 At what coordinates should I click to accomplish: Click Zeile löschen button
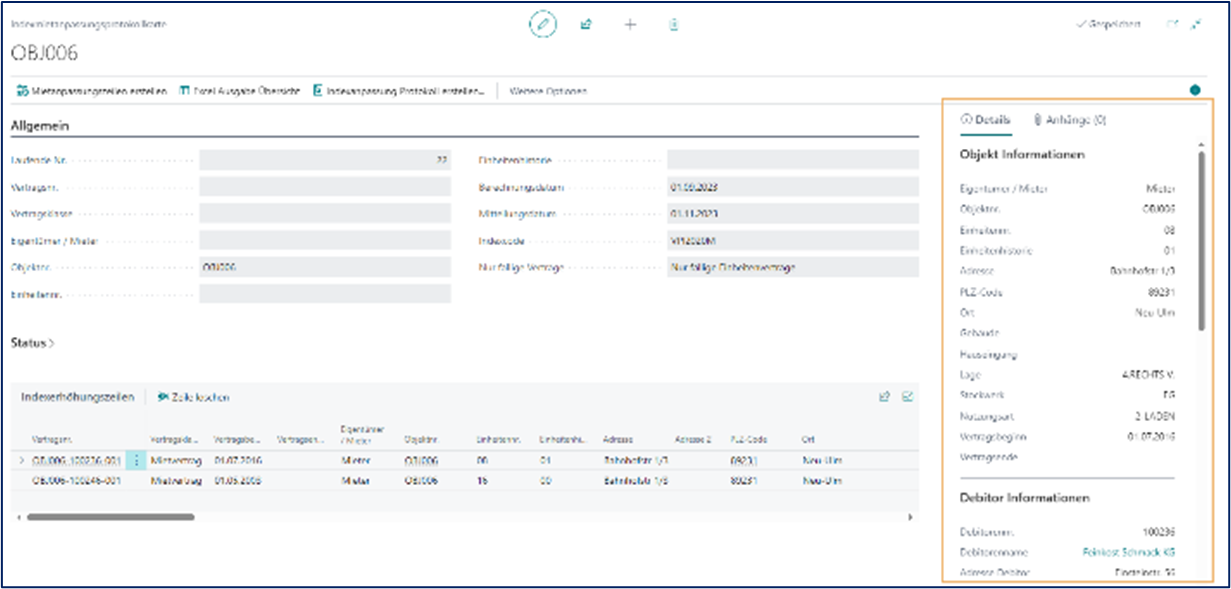pyautogui.click(x=193, y=397)
